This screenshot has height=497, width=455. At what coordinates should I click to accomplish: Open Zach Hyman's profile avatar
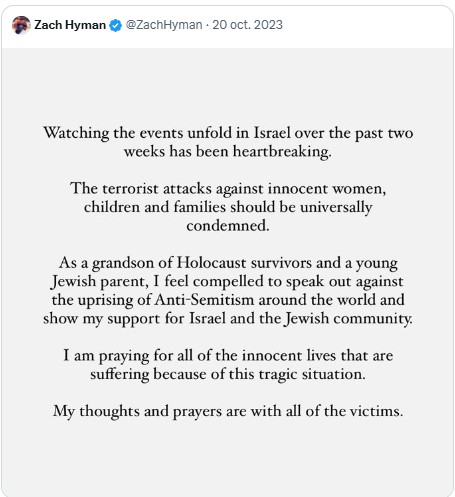pos(21,25)
